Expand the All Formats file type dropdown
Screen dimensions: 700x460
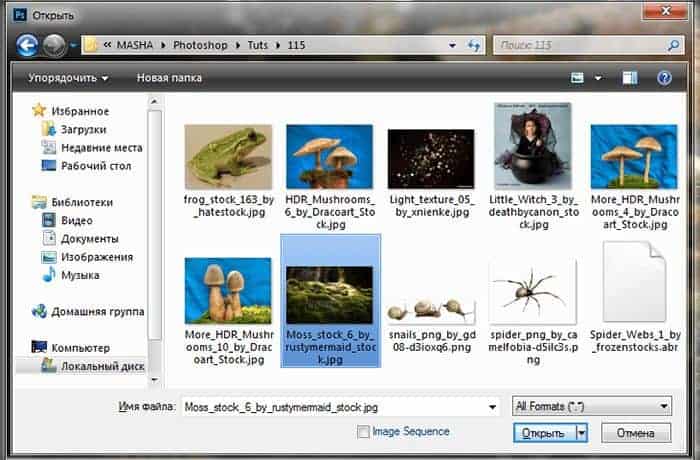[591, 406]
